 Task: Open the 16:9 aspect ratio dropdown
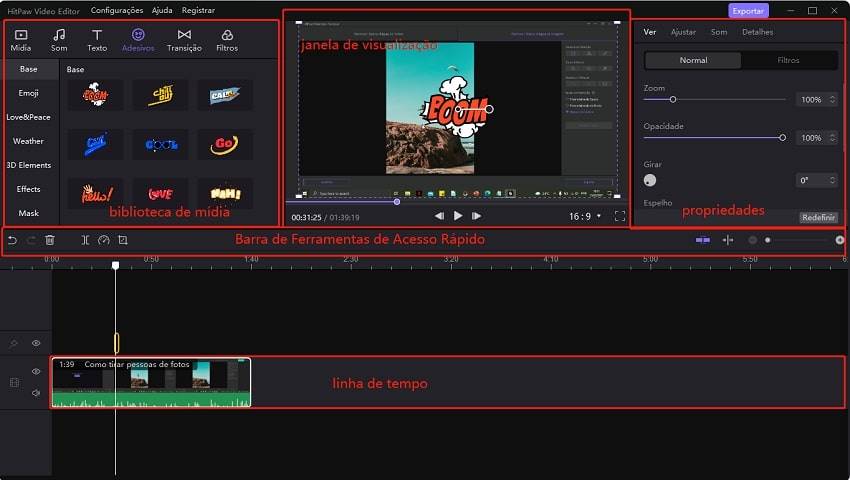(585, 215)
